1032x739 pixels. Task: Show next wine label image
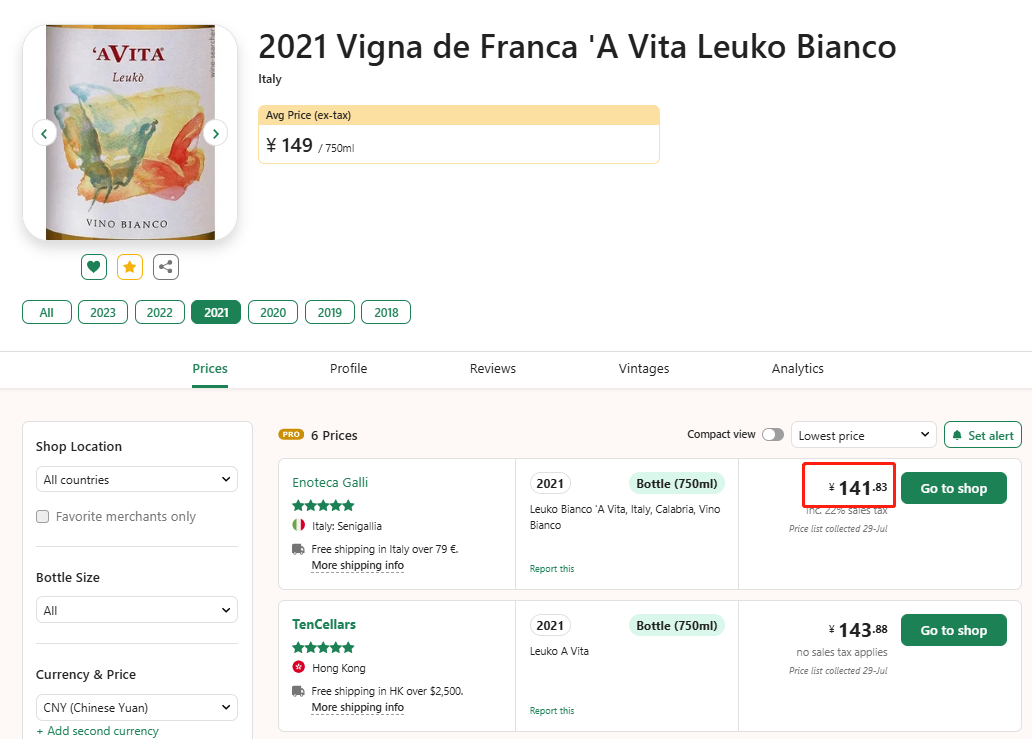pos(215,132)
